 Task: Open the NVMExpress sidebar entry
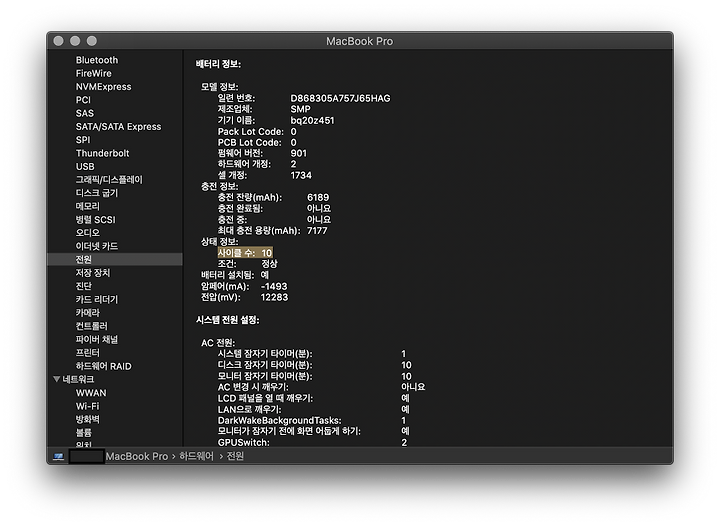pyautogui.click(x=103, y=87)
